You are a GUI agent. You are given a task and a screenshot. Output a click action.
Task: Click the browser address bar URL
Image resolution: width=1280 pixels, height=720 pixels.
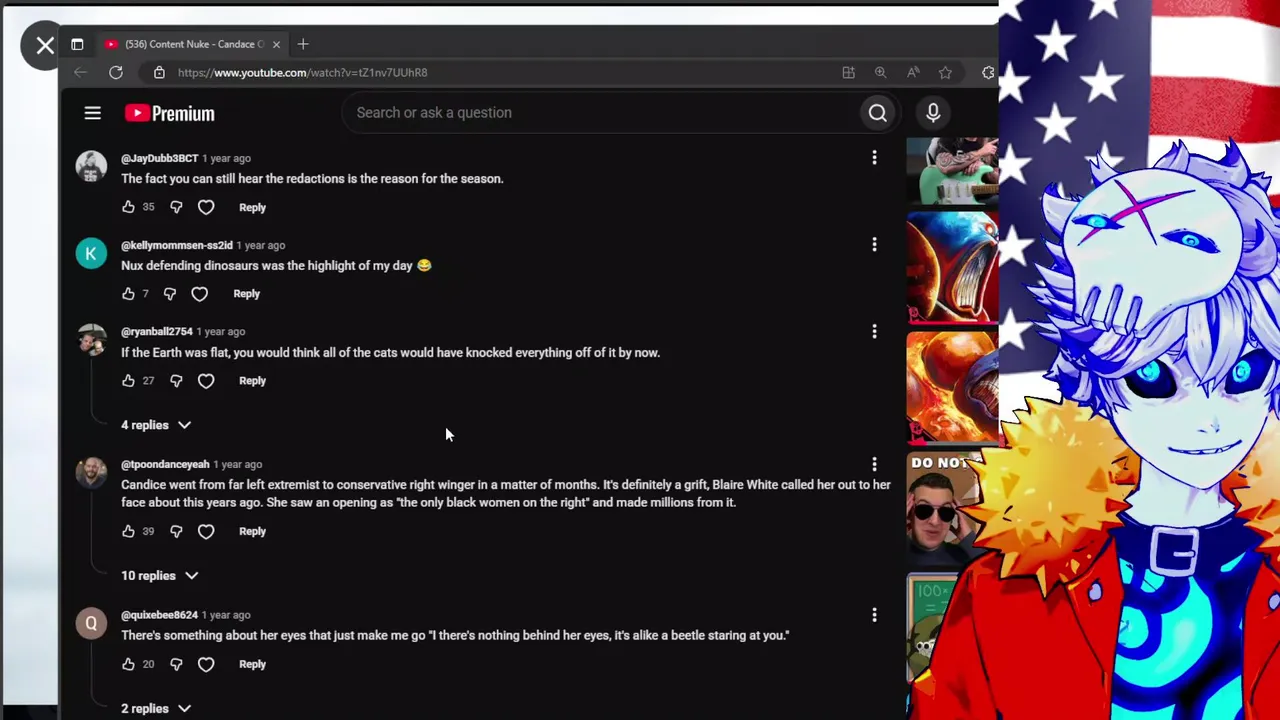point(302,72)
